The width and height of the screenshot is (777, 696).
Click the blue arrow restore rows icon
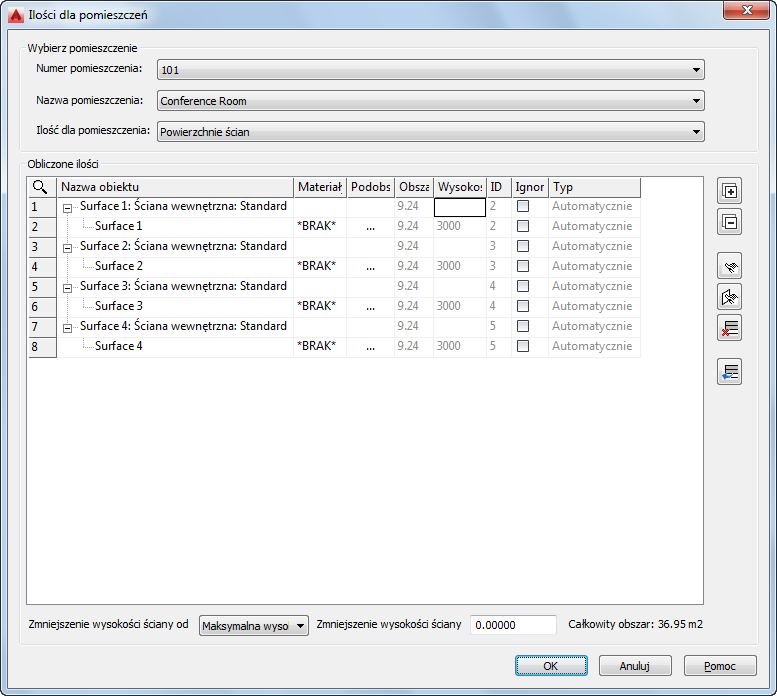point(729,372)
